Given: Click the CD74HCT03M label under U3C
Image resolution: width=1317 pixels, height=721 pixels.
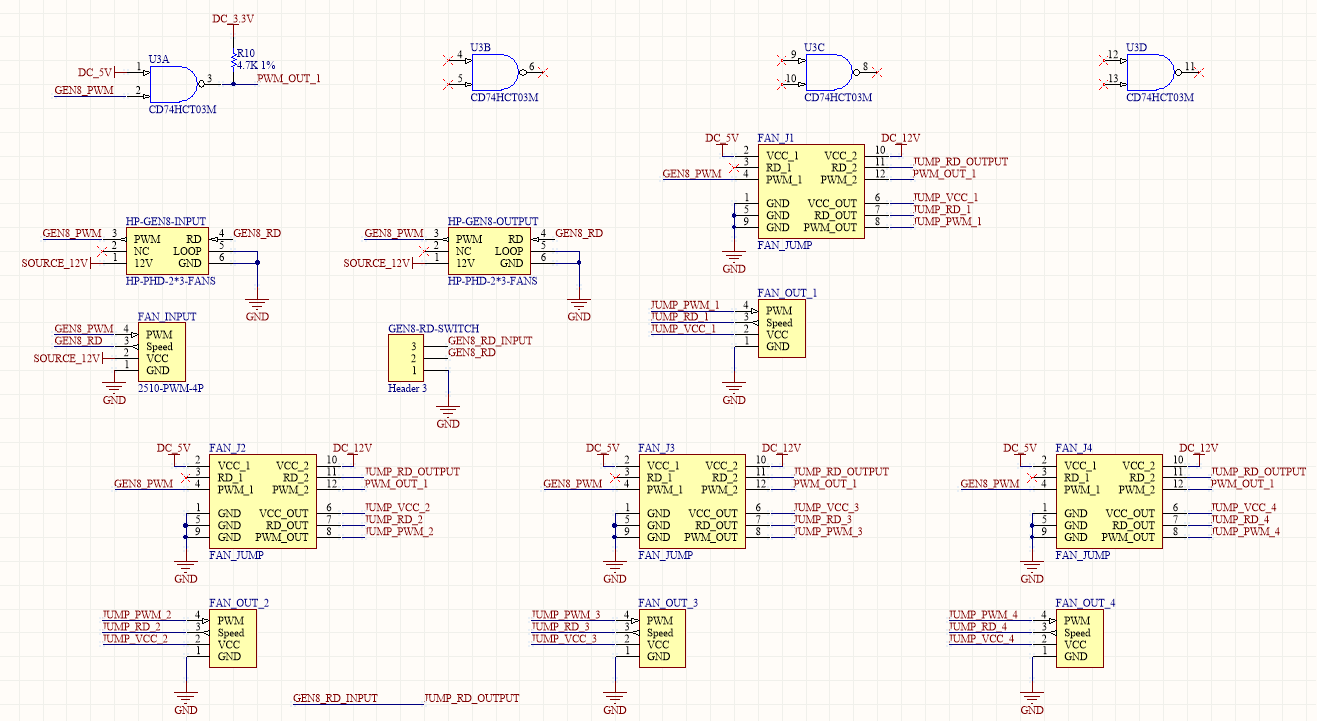Looking at the screenshot, I should point(838,98).
